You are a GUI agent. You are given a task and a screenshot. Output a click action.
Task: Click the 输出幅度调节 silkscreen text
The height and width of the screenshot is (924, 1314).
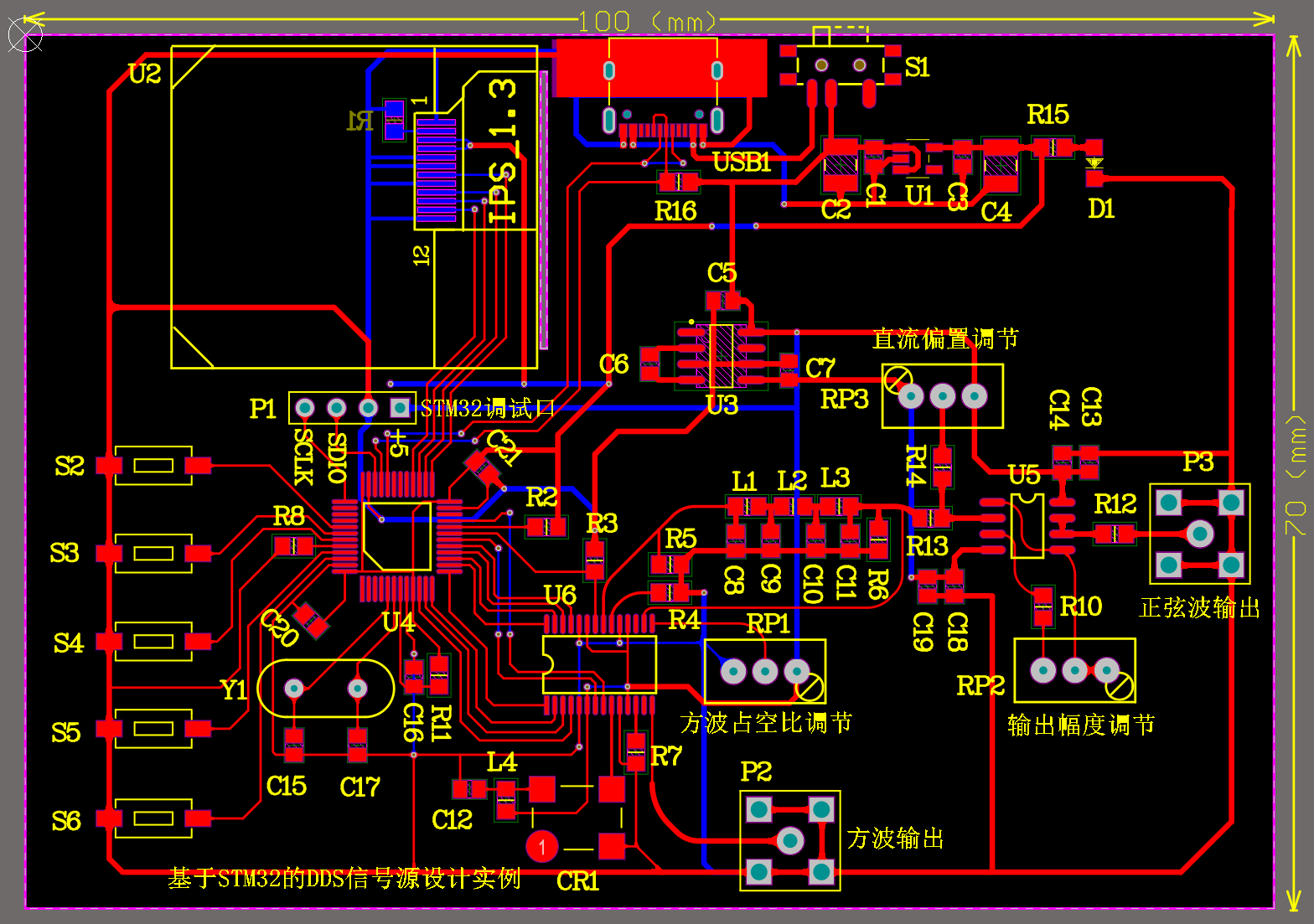(1081, 725)
